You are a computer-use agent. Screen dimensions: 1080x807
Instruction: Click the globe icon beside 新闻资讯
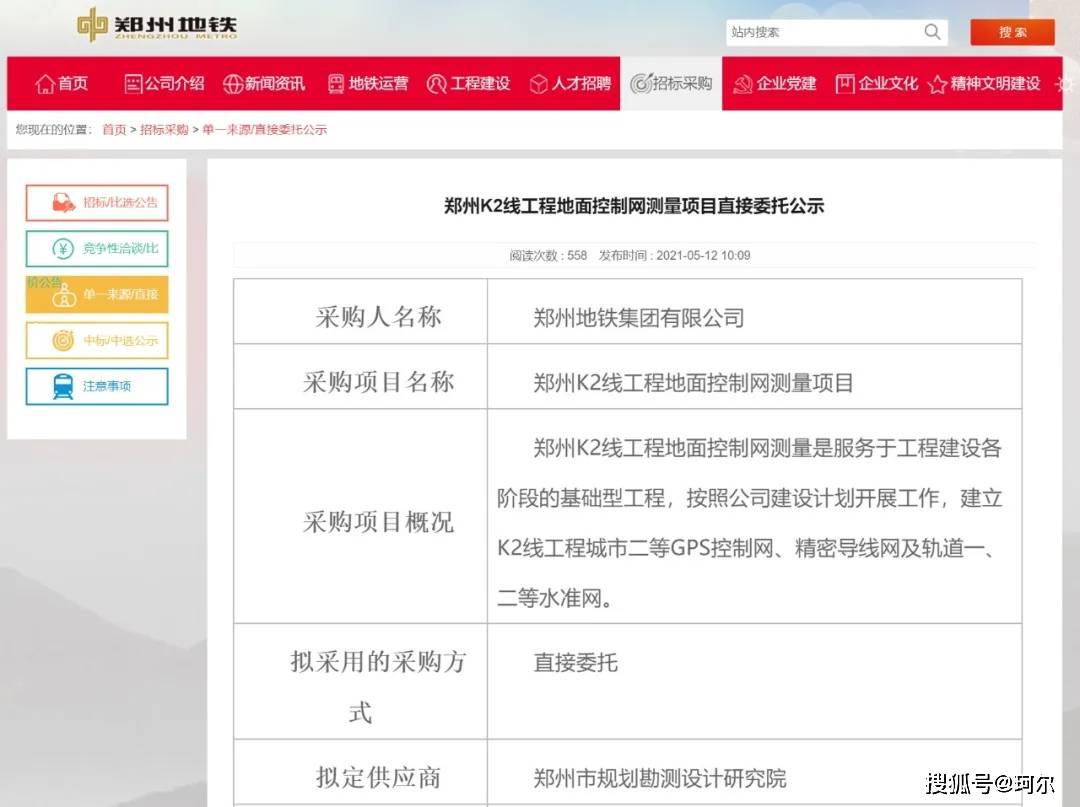233,84
